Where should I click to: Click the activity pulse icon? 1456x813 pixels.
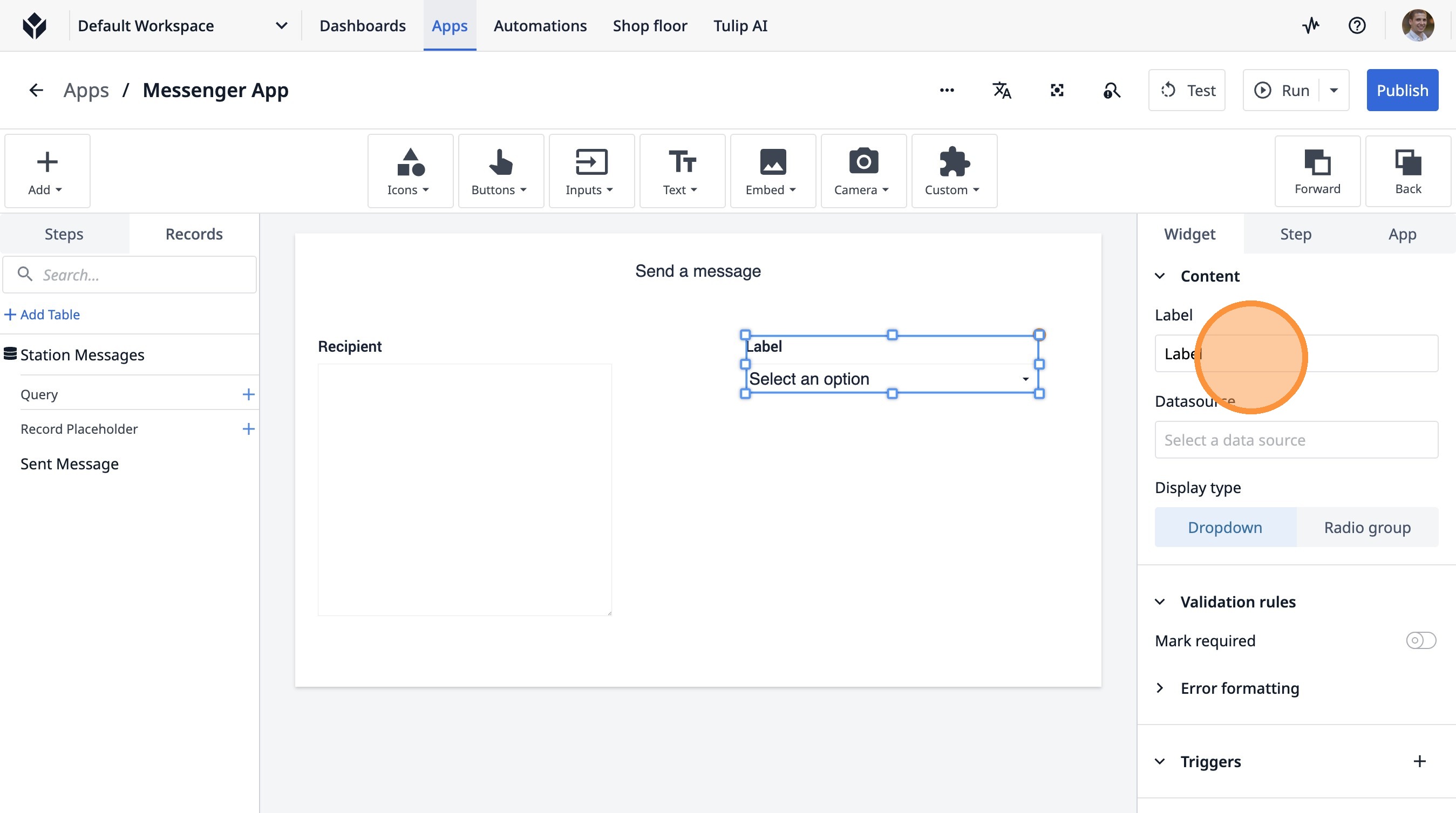click(1311, 25)
